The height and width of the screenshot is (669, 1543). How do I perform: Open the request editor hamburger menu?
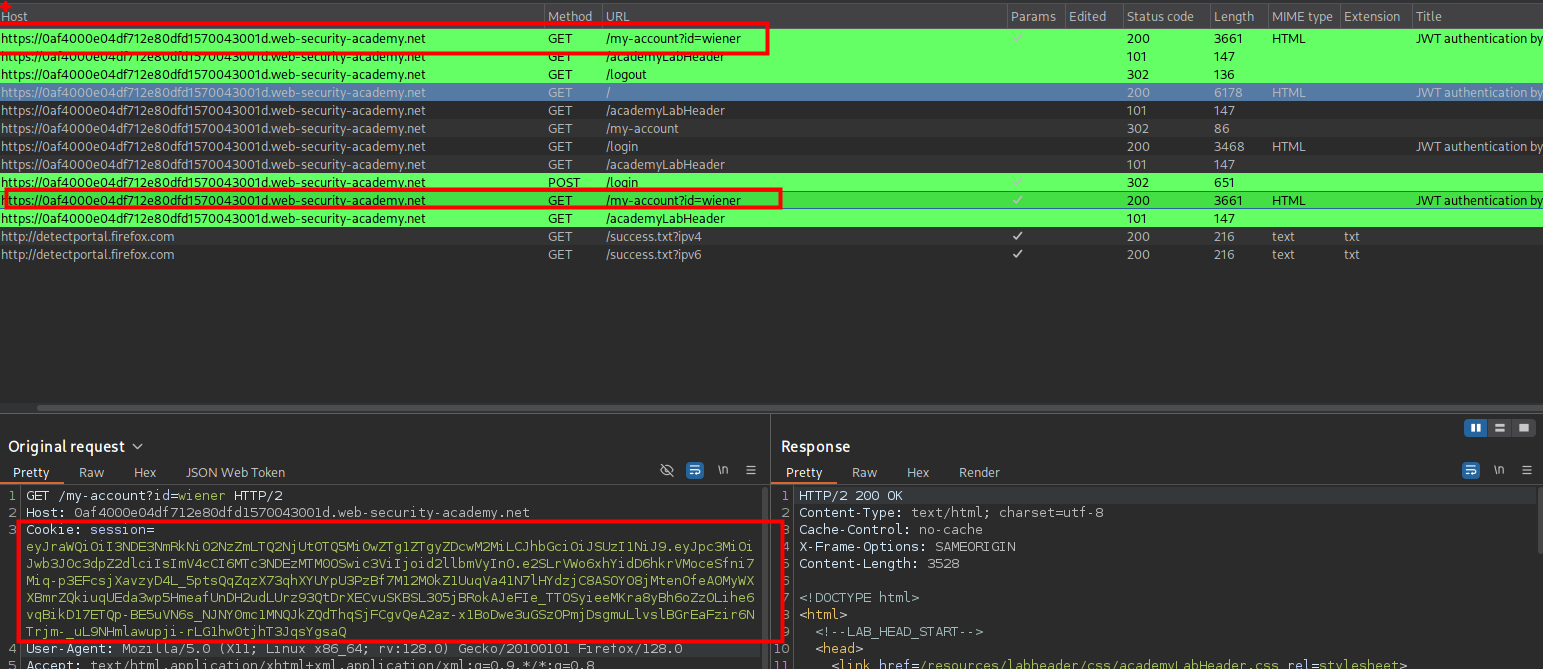pyautogui.click(x=751, y=470)
